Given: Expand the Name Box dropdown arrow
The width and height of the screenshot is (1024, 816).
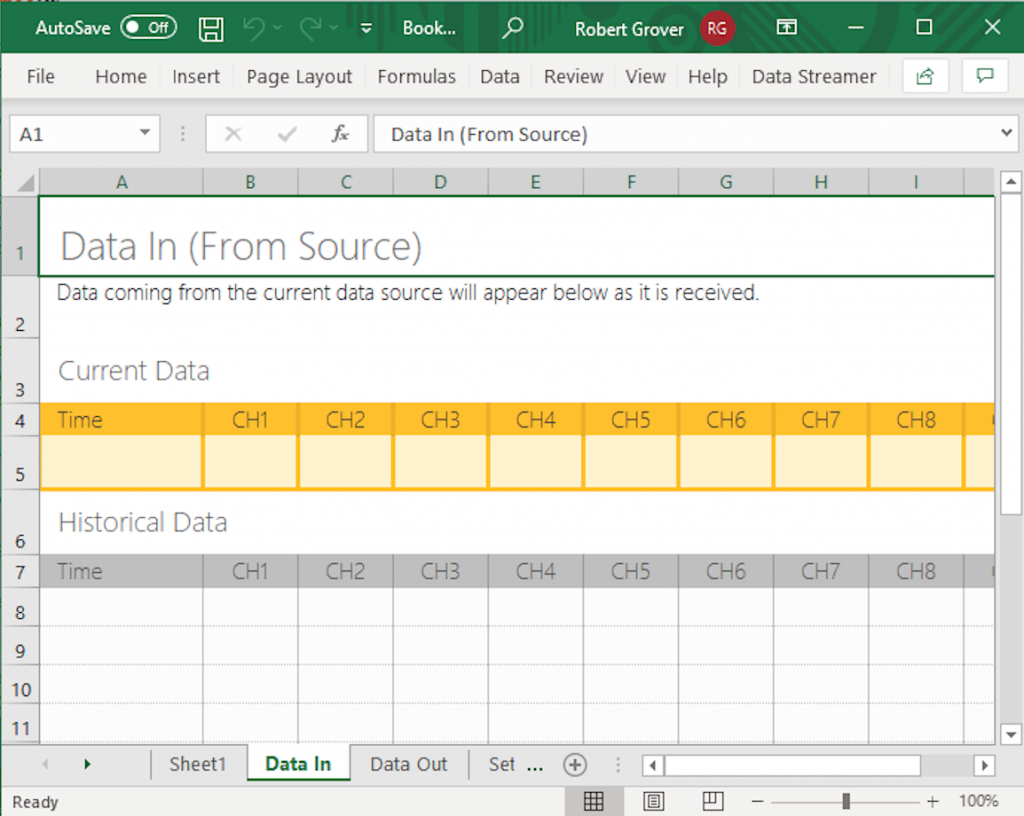Looking at the screenshot, I should (x=145, y=134).
